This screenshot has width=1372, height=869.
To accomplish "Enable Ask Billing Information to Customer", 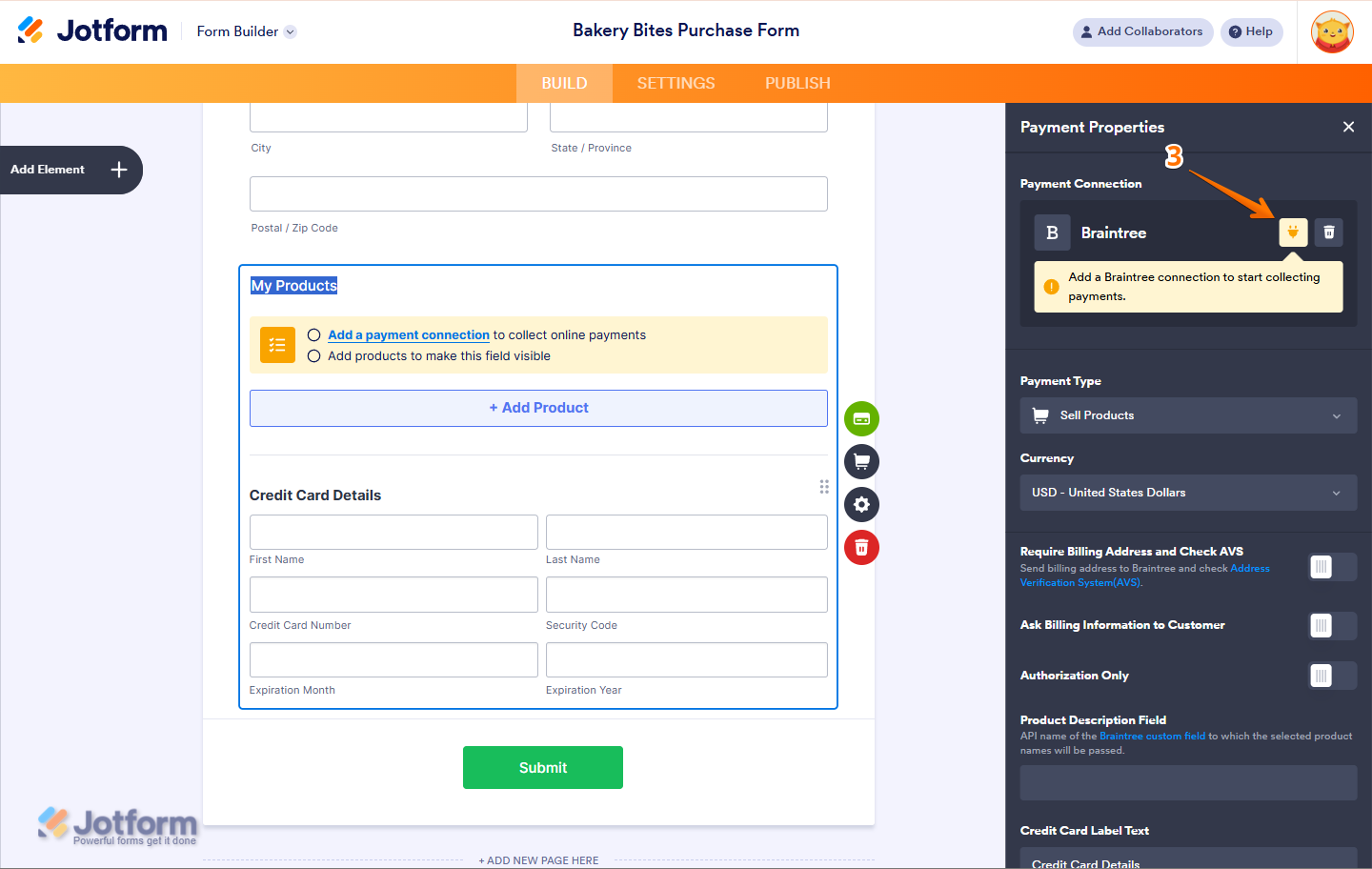I will click(x=1332, y=625).
